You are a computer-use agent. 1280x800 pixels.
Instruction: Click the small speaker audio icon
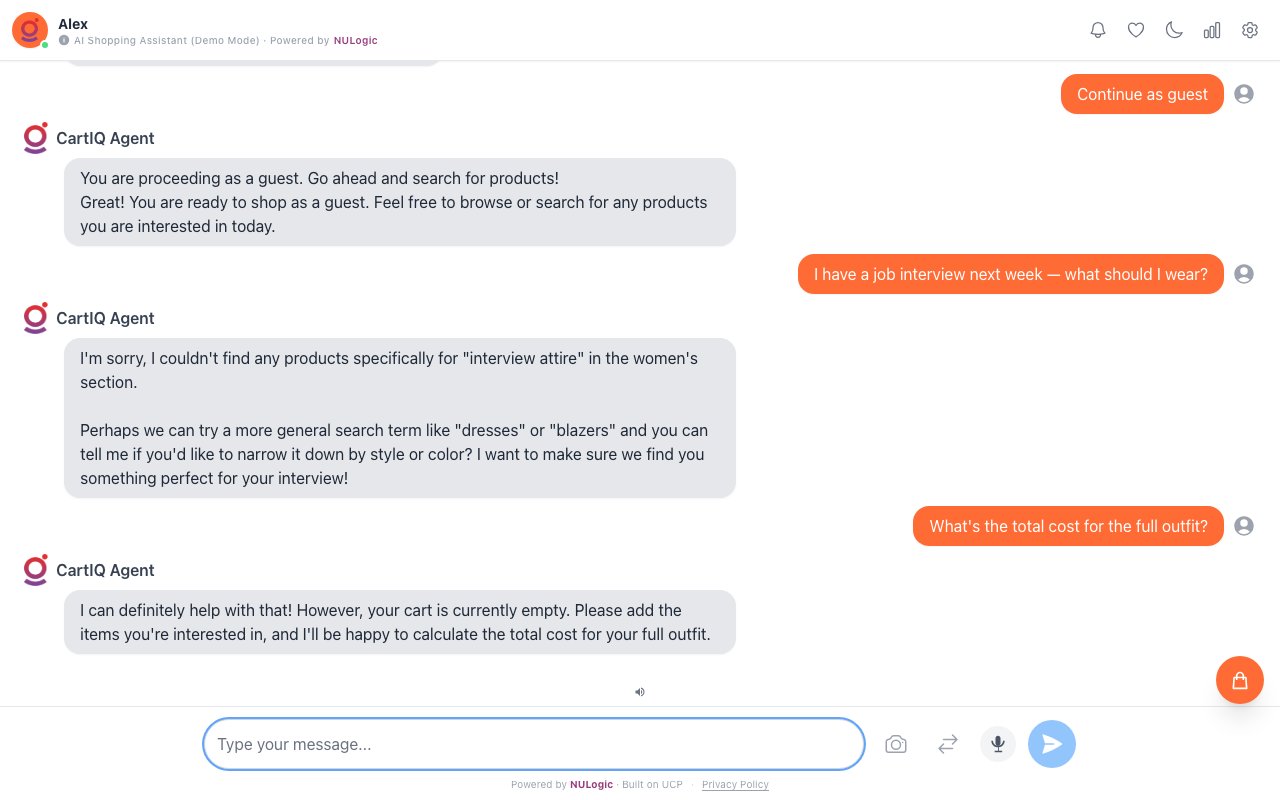(x=640, y=691)
